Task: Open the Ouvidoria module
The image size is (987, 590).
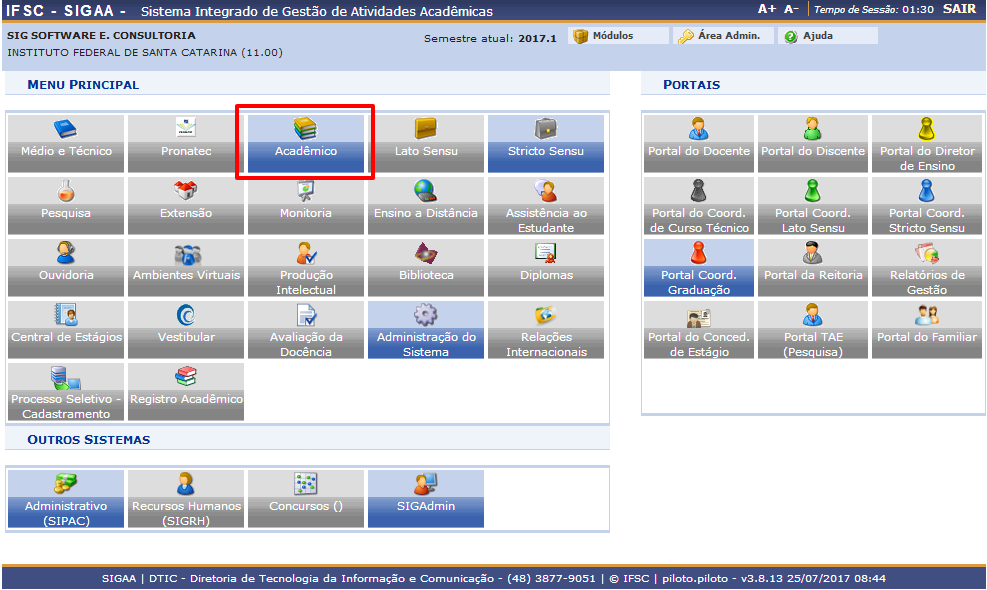Action: point(66,267)
